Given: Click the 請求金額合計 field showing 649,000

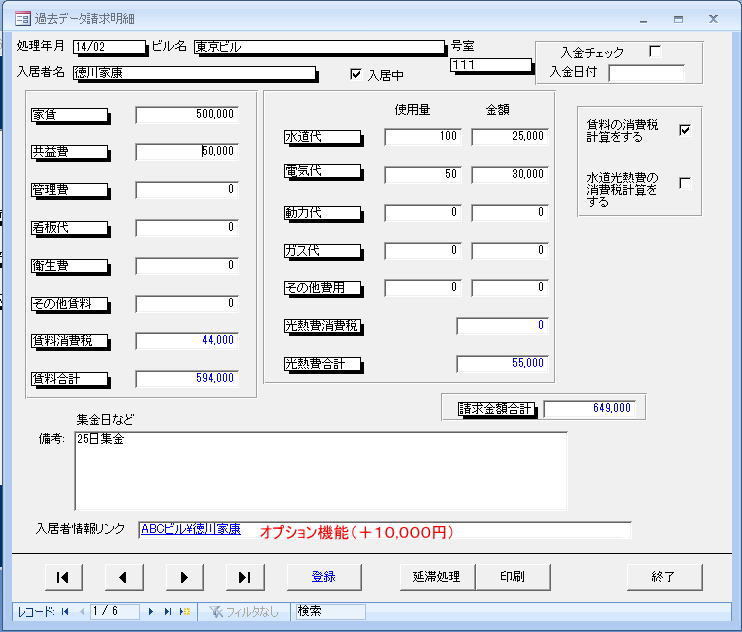Looking at the screenshot, I should 589,409.
